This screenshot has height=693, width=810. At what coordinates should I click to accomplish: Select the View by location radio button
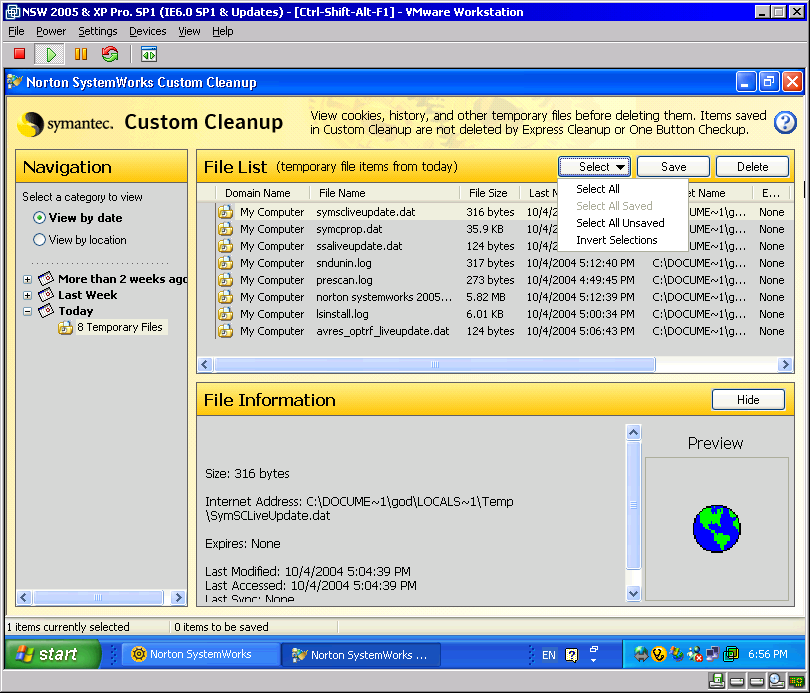pos(40,240)
